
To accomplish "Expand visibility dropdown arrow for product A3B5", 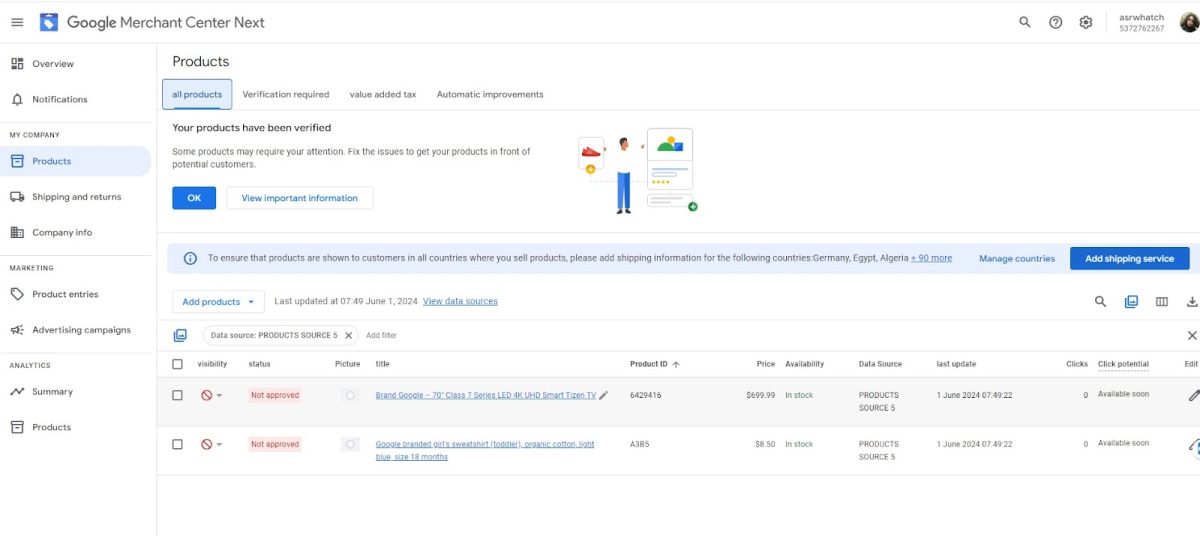I will click(x=219, y=445).
